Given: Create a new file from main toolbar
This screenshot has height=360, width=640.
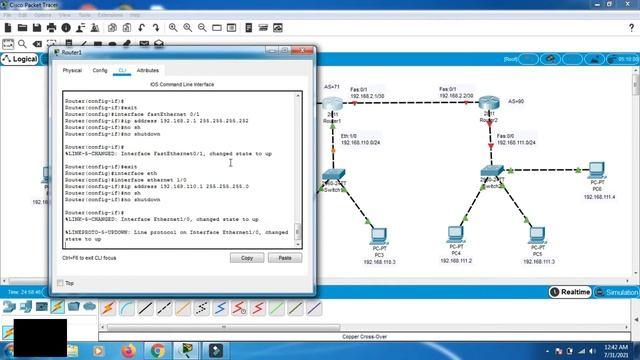Looking at the screenshot, I should tap(8, 28).
